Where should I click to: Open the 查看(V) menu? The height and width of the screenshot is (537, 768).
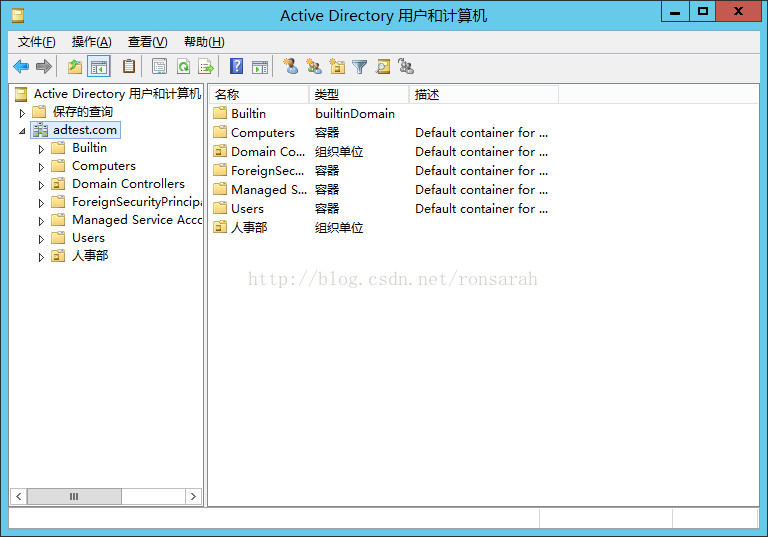click(x=147, y=42)
